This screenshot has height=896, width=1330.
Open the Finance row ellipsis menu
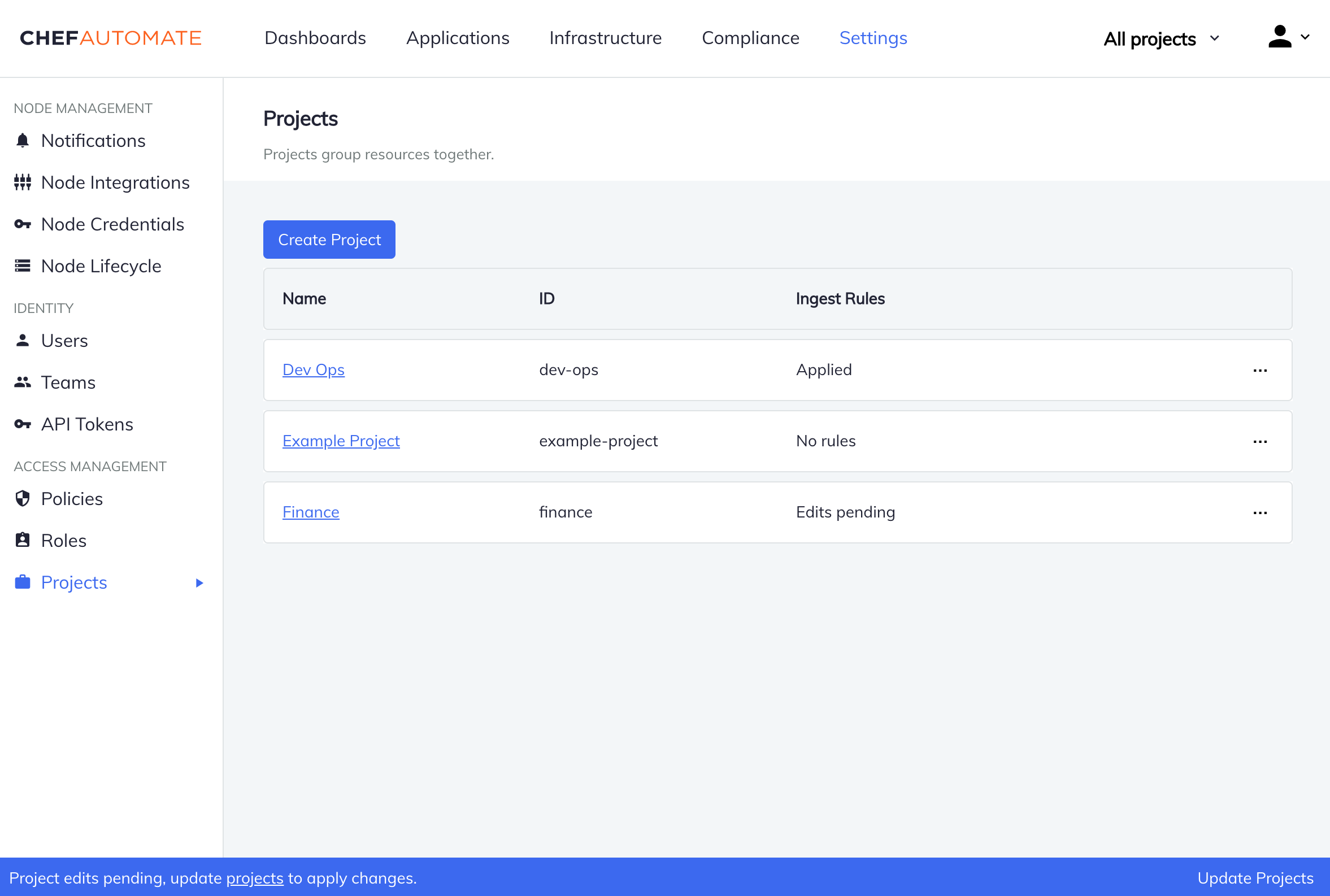1261,512
